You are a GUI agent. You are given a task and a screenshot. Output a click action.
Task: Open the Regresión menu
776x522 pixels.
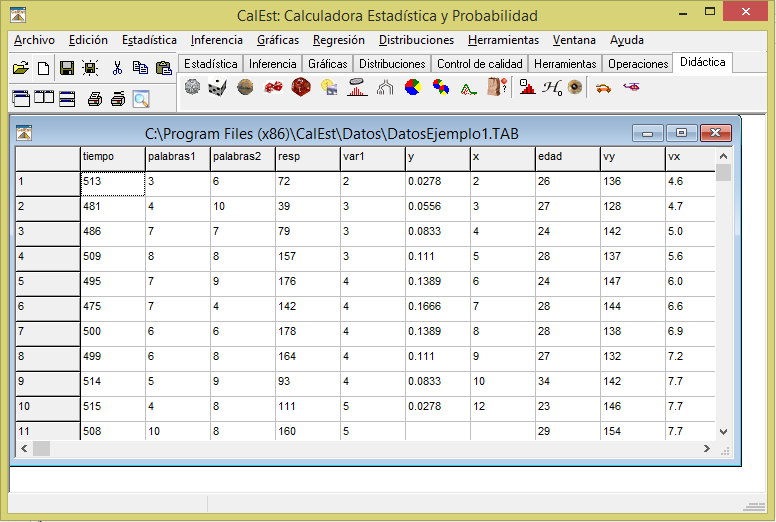click(339, 40)
